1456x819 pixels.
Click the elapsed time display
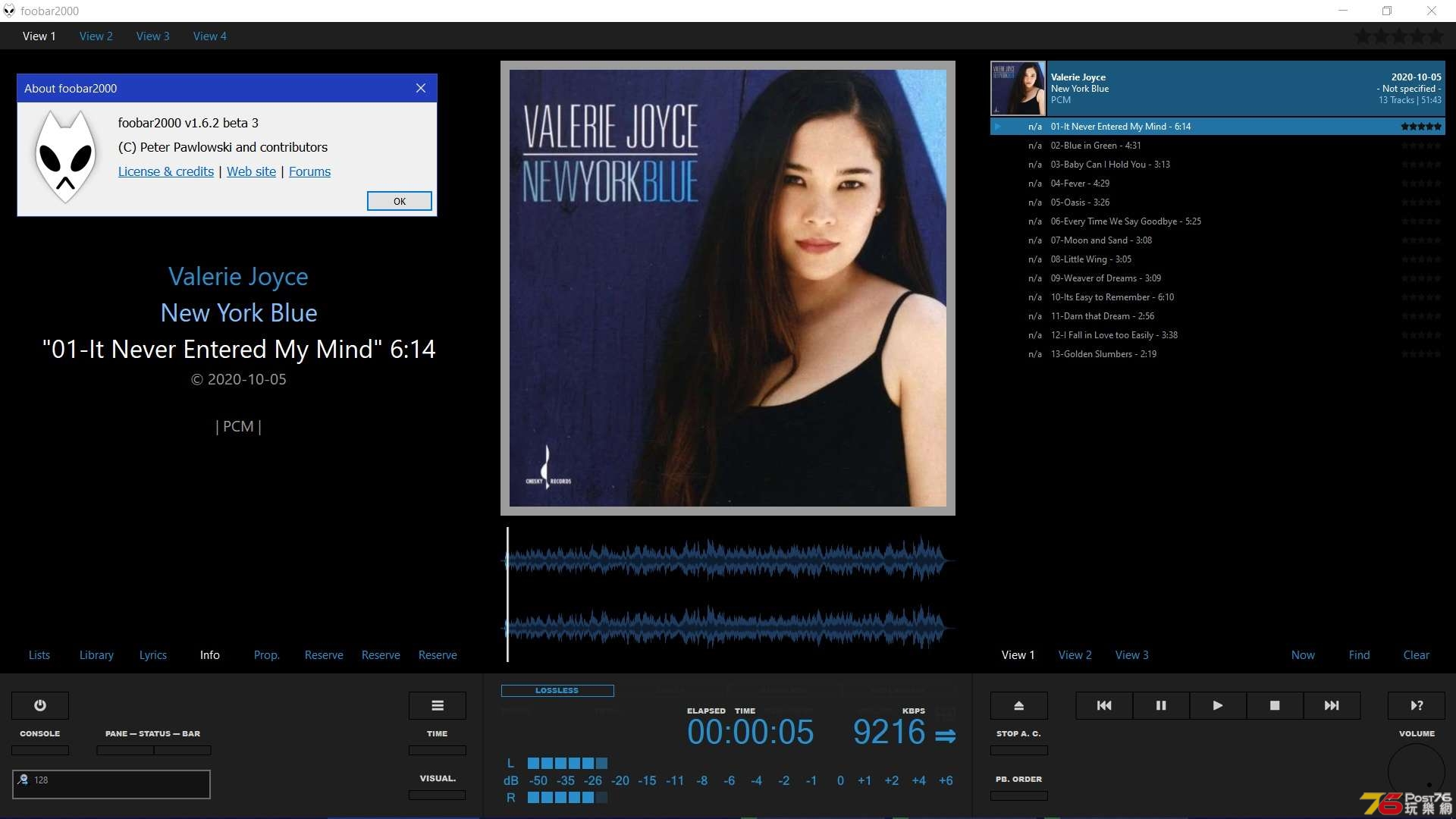[750, 732]
